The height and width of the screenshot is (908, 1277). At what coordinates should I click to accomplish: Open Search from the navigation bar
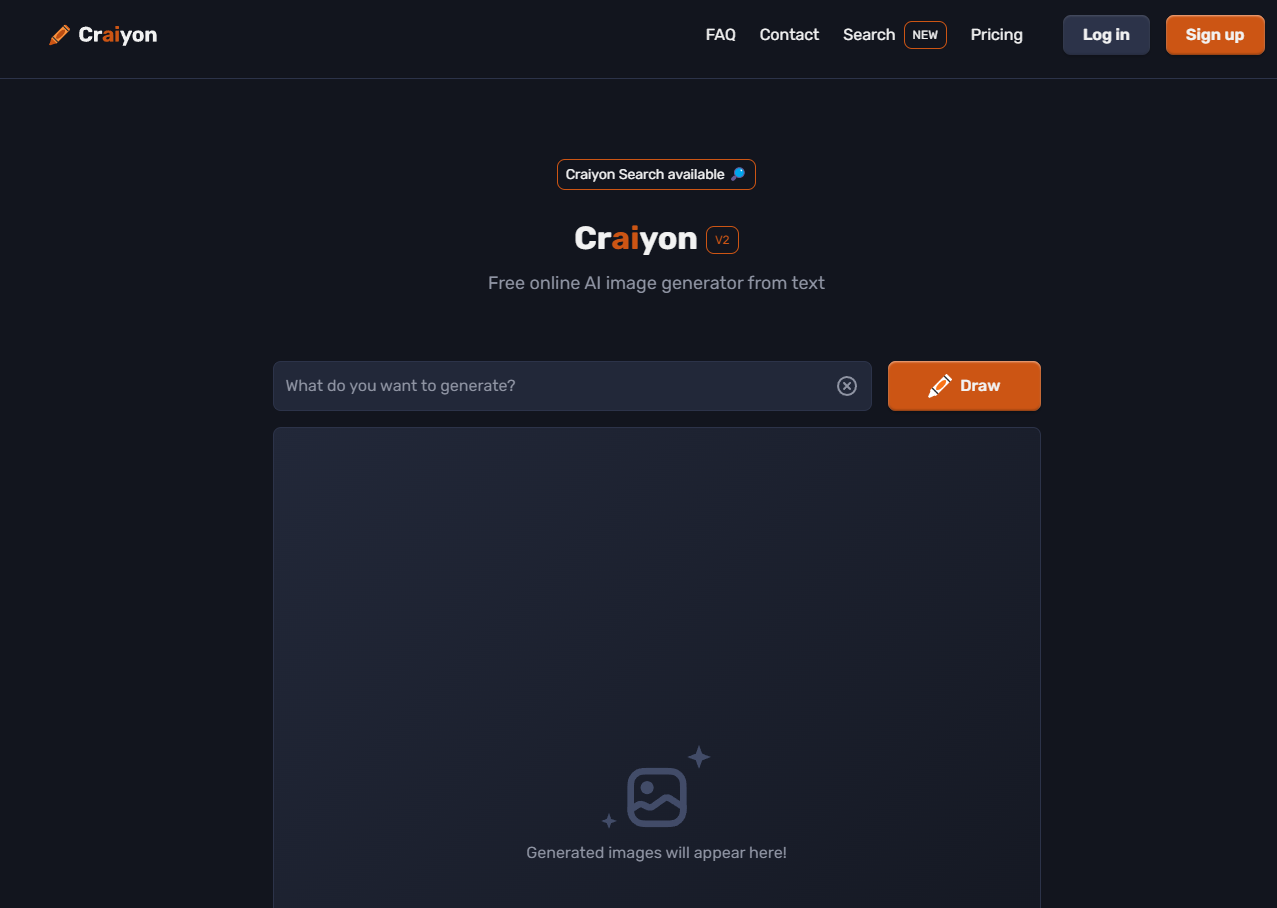[868, 35]
